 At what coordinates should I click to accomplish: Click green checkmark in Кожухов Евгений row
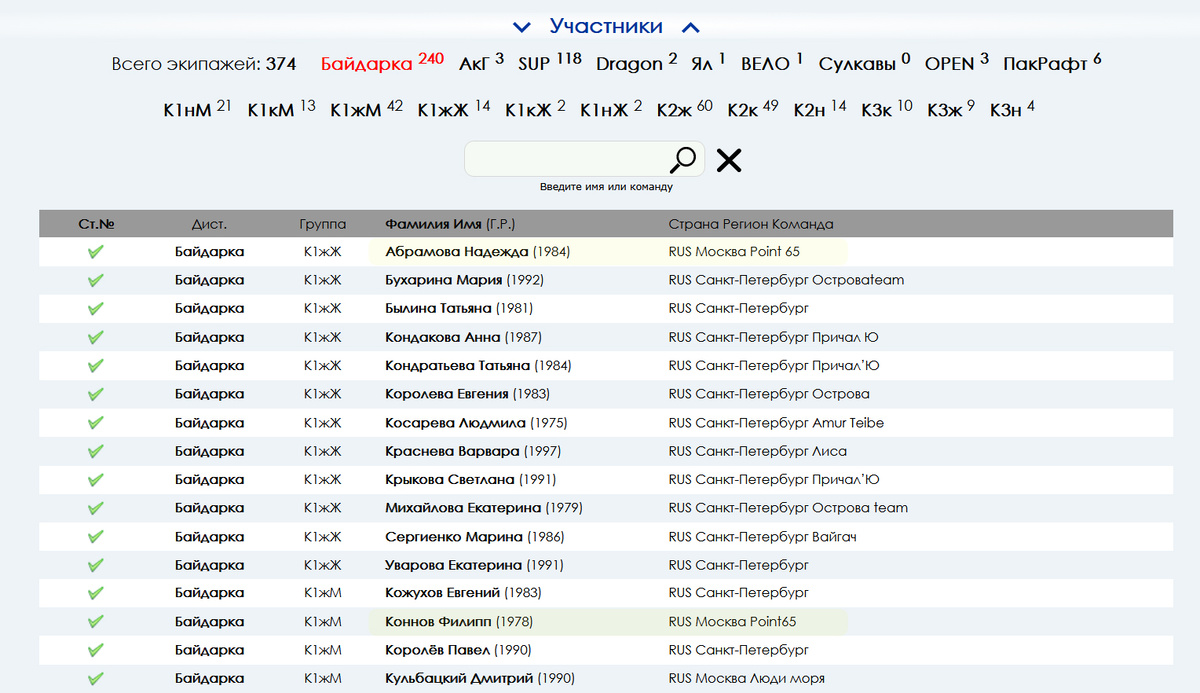point(96,593)
